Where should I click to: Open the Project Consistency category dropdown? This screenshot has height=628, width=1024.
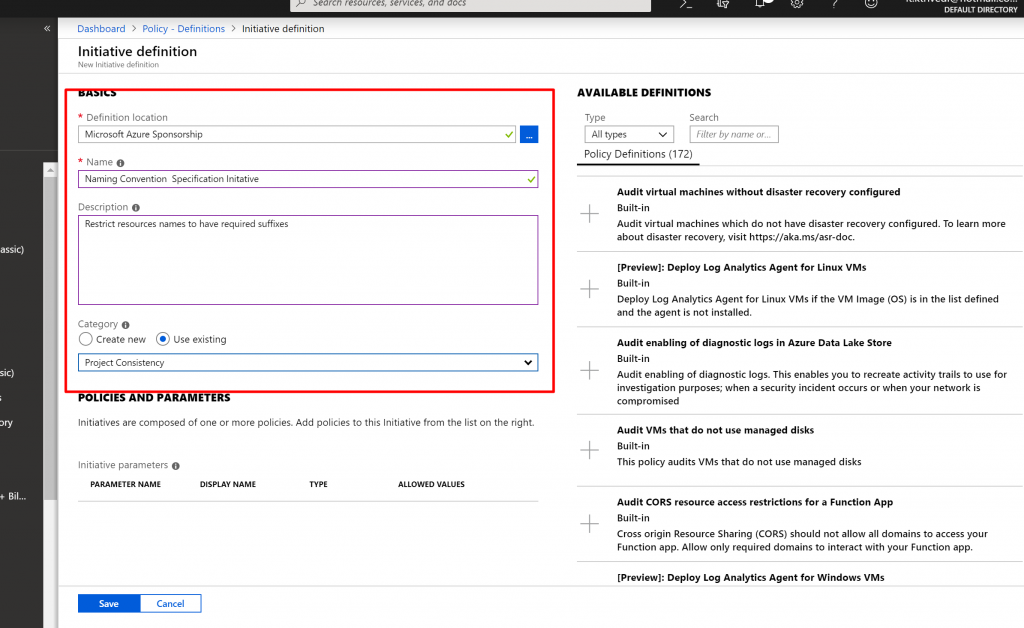coord(308,363)
